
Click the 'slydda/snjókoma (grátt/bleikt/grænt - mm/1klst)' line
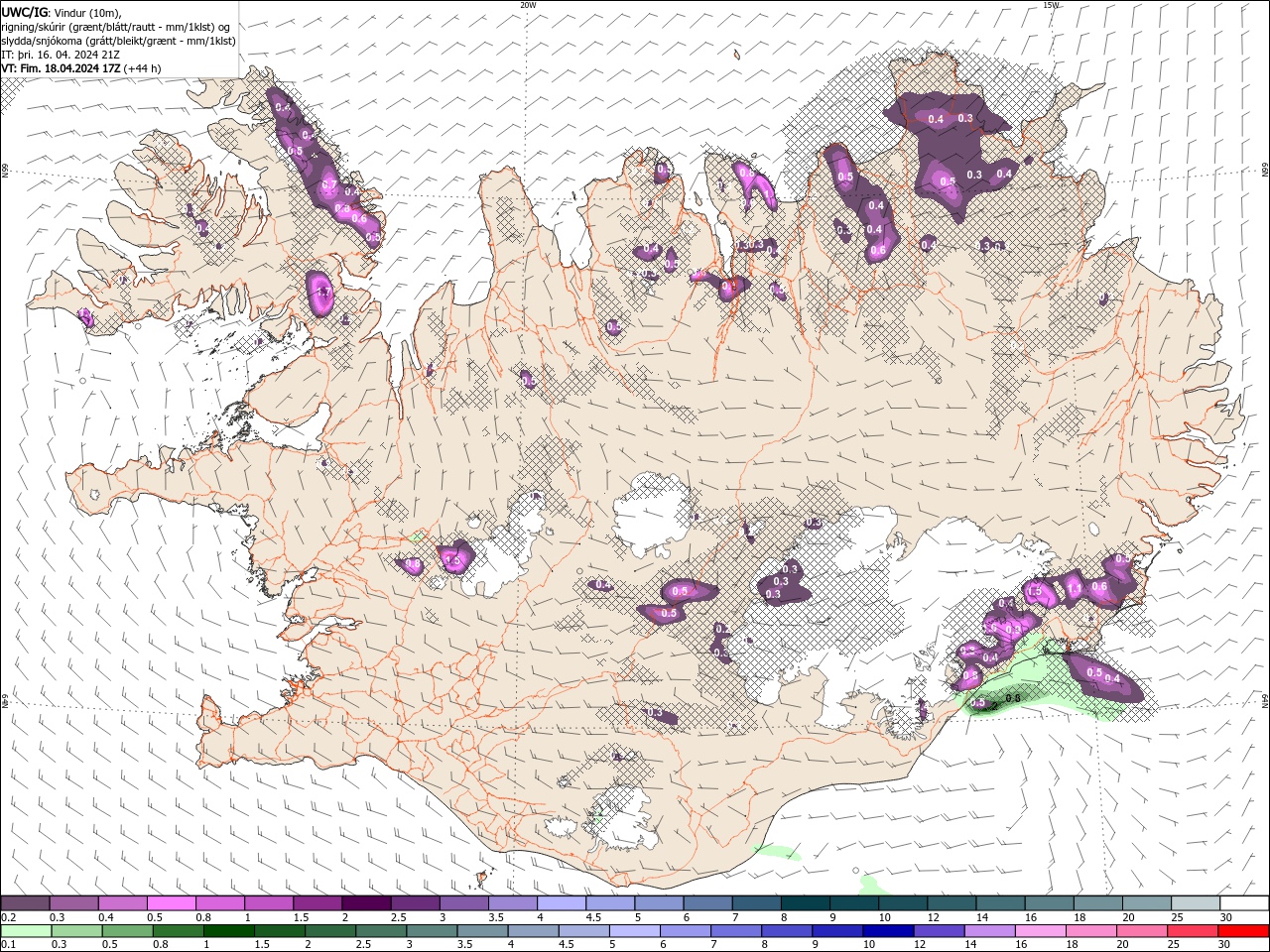tap(118, 40)
